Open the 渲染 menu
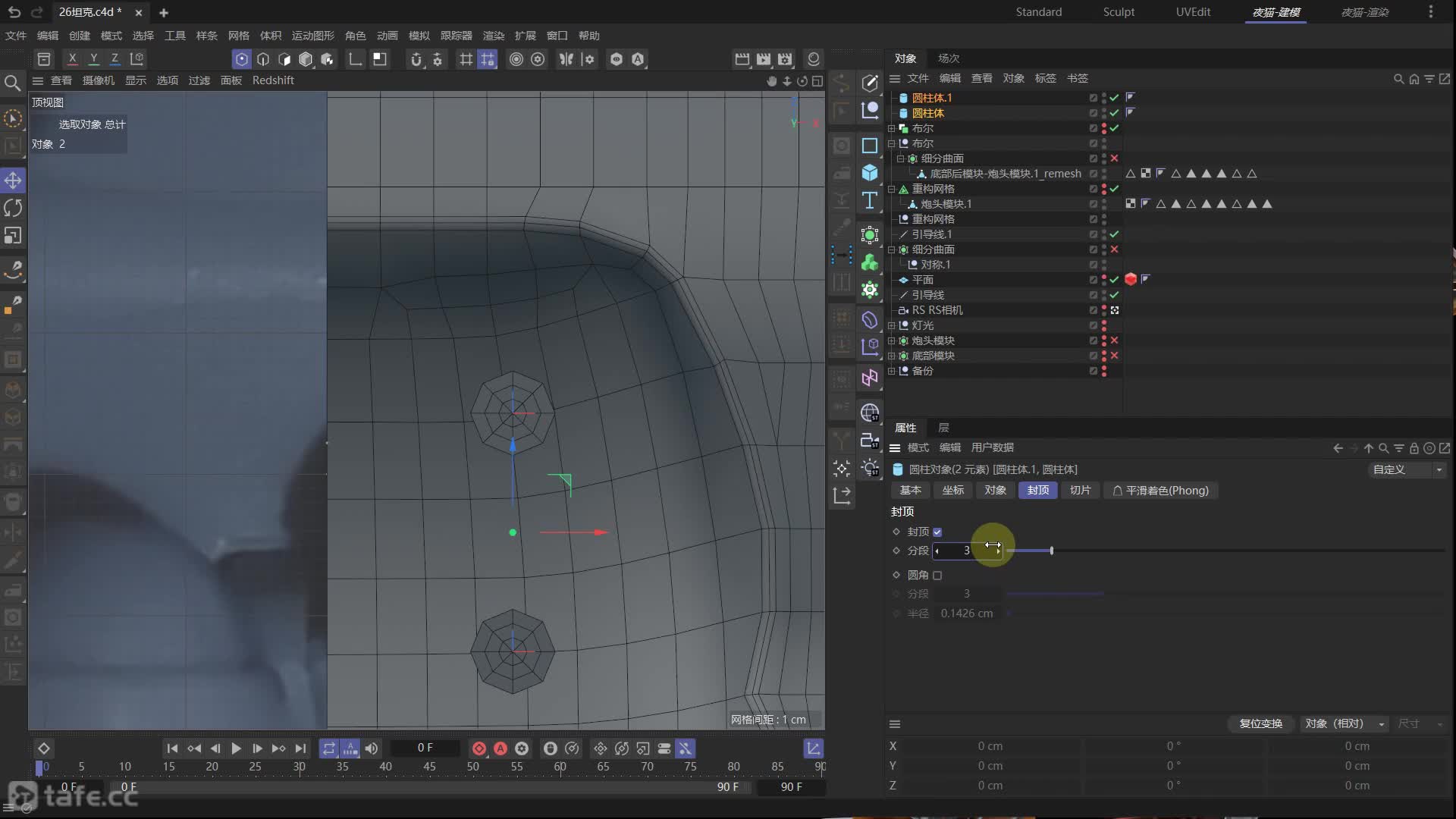This screenshot has height=819, width=1456. tap(493, 36)
